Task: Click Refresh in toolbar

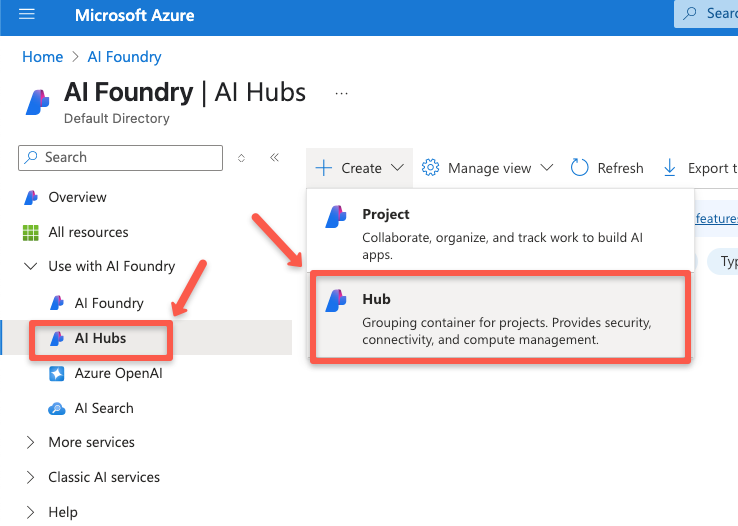Action: [x=607, y=168]
